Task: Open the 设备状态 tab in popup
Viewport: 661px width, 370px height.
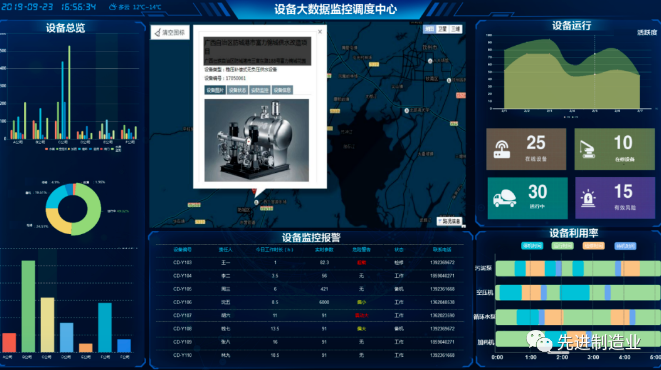Action: (237, 90)
